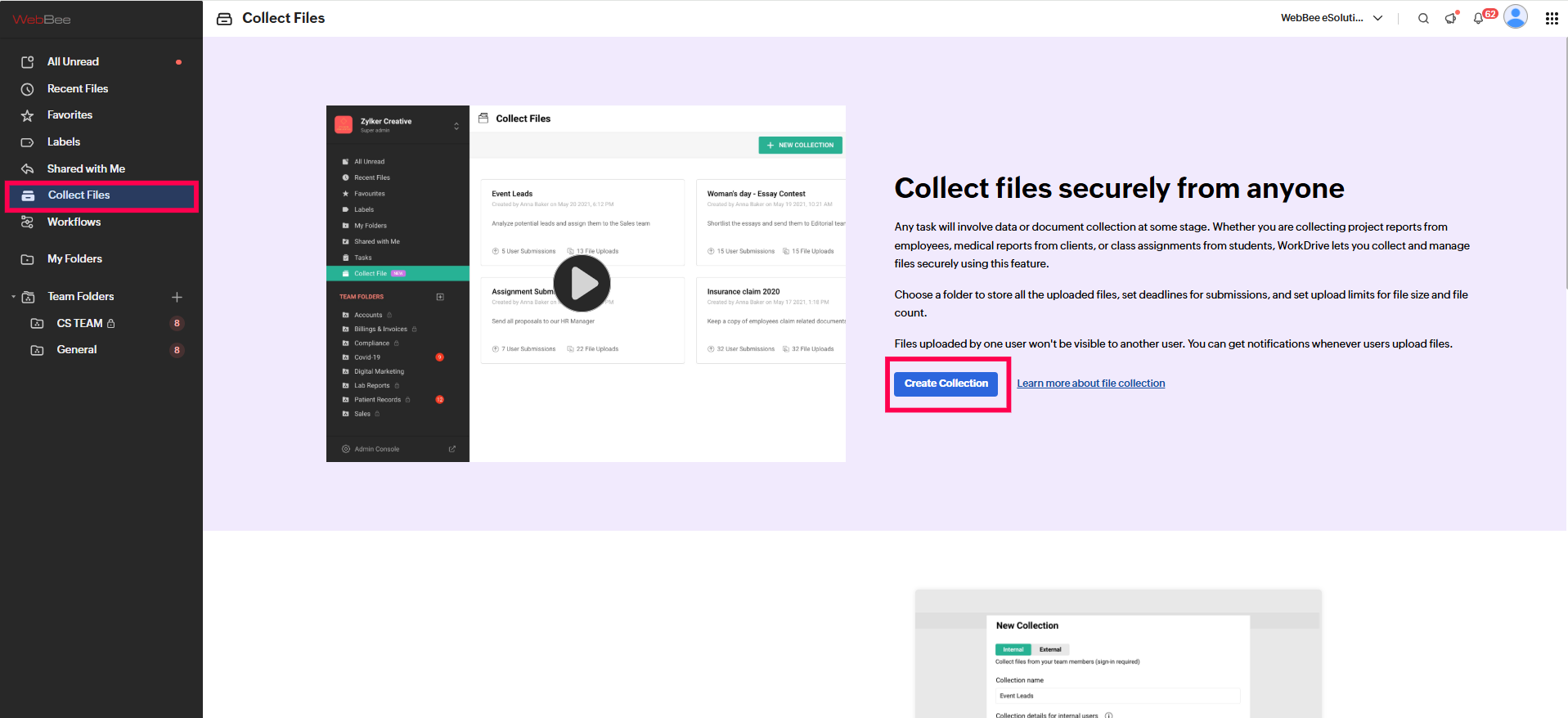This screenshot has width=1568, height=718.
Task: Open Recent Files in sidebar
Action: click(x=78, y=89)
